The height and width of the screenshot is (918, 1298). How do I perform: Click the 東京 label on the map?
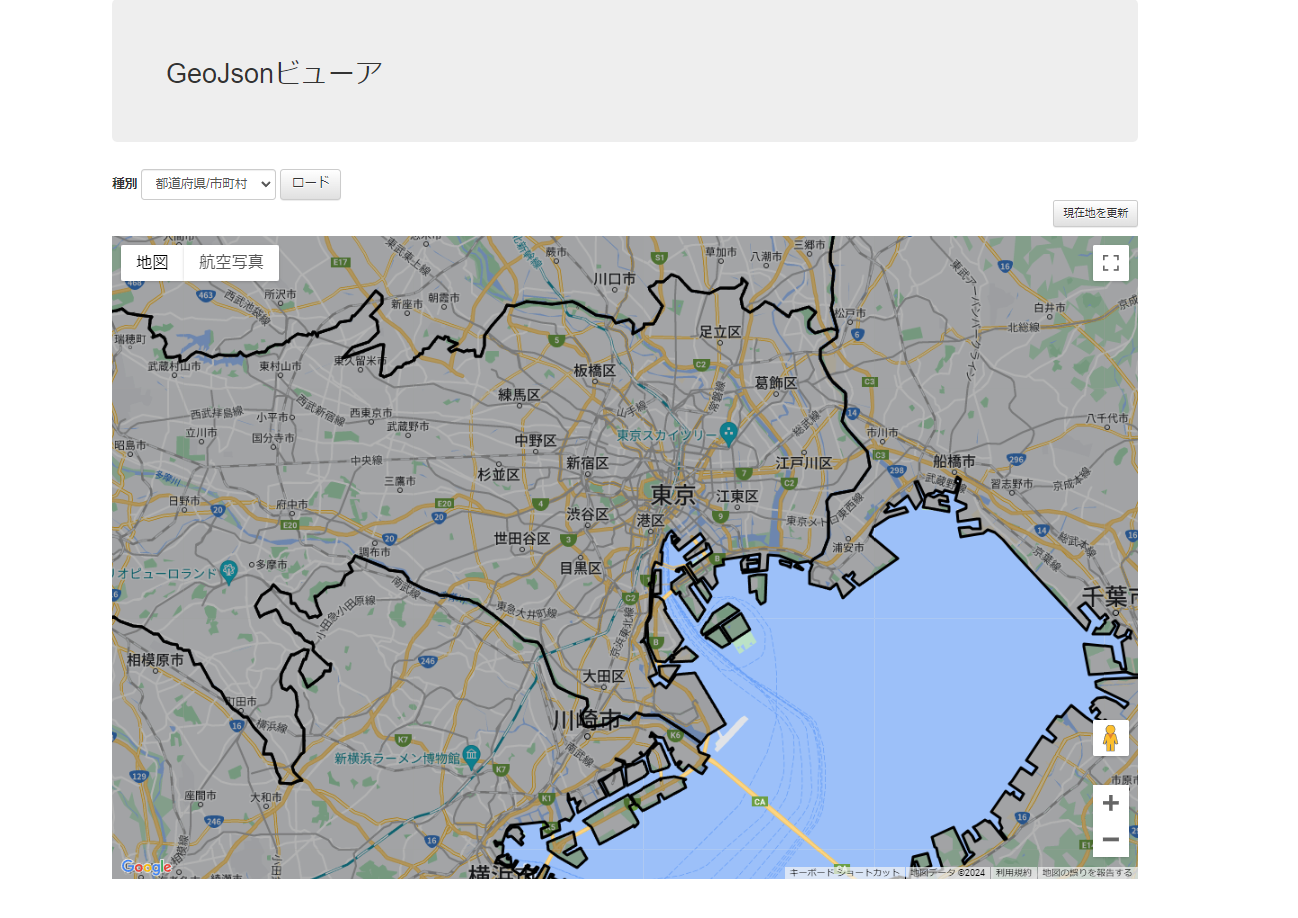(673, 495)
